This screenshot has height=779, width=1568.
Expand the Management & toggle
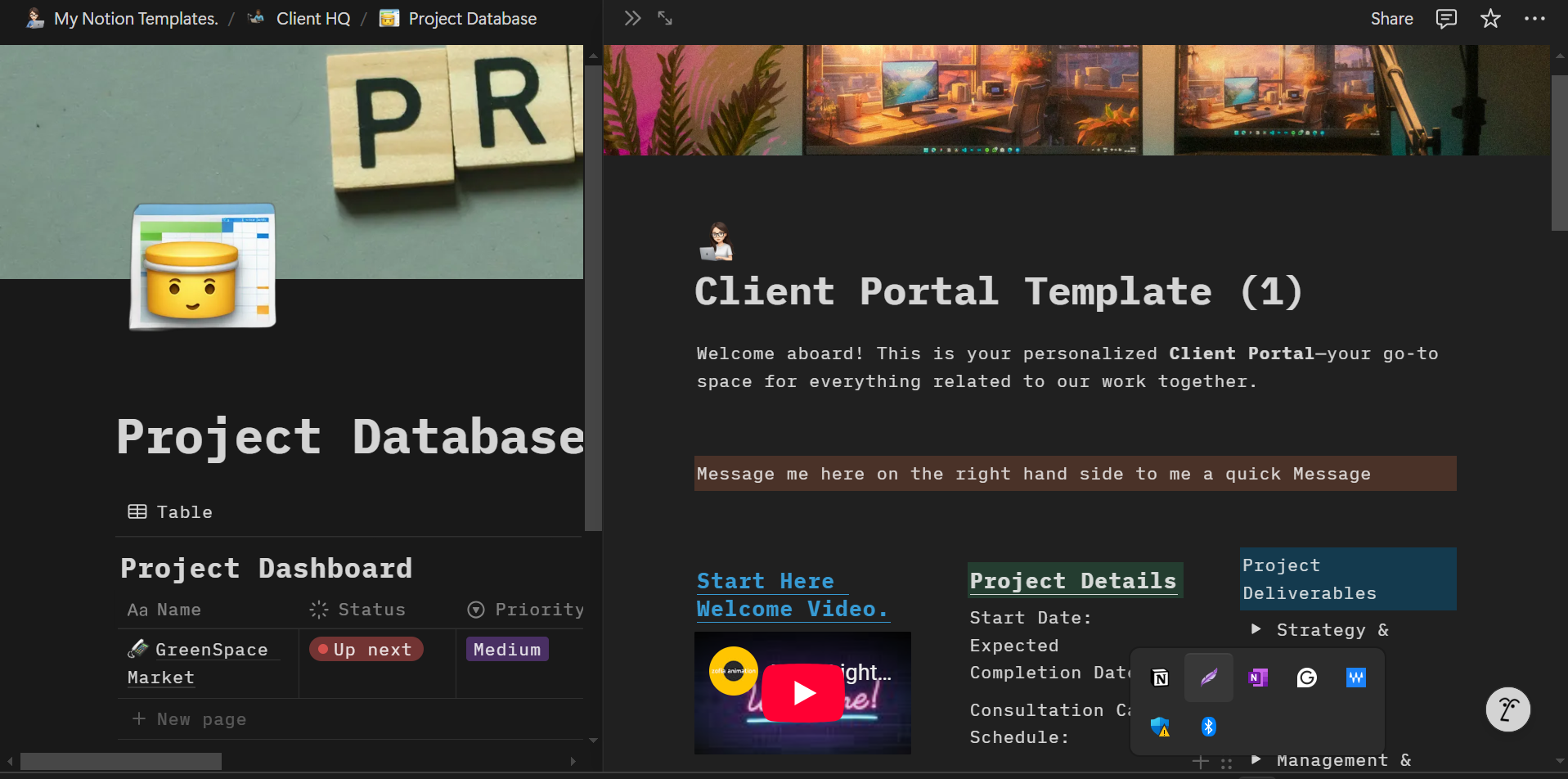click(1256, 759)
